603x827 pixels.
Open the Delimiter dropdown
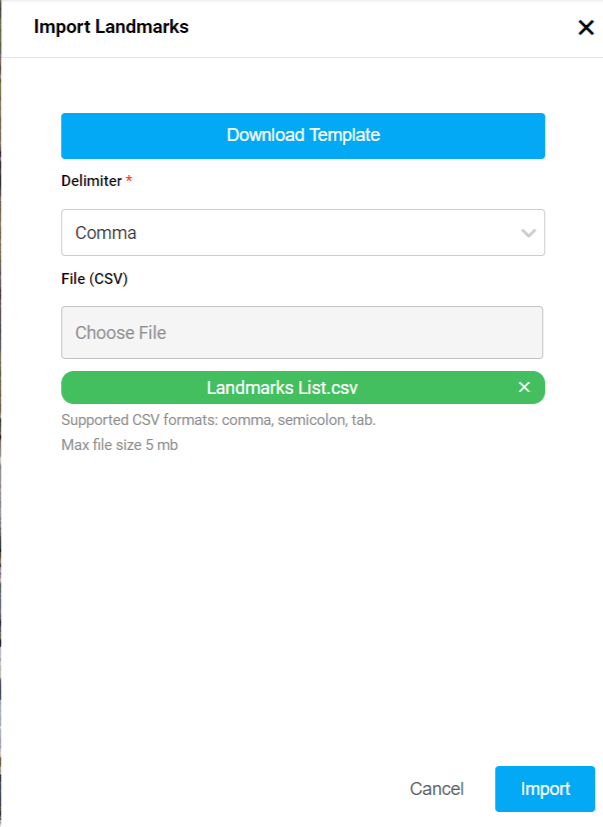coord(303,233)
